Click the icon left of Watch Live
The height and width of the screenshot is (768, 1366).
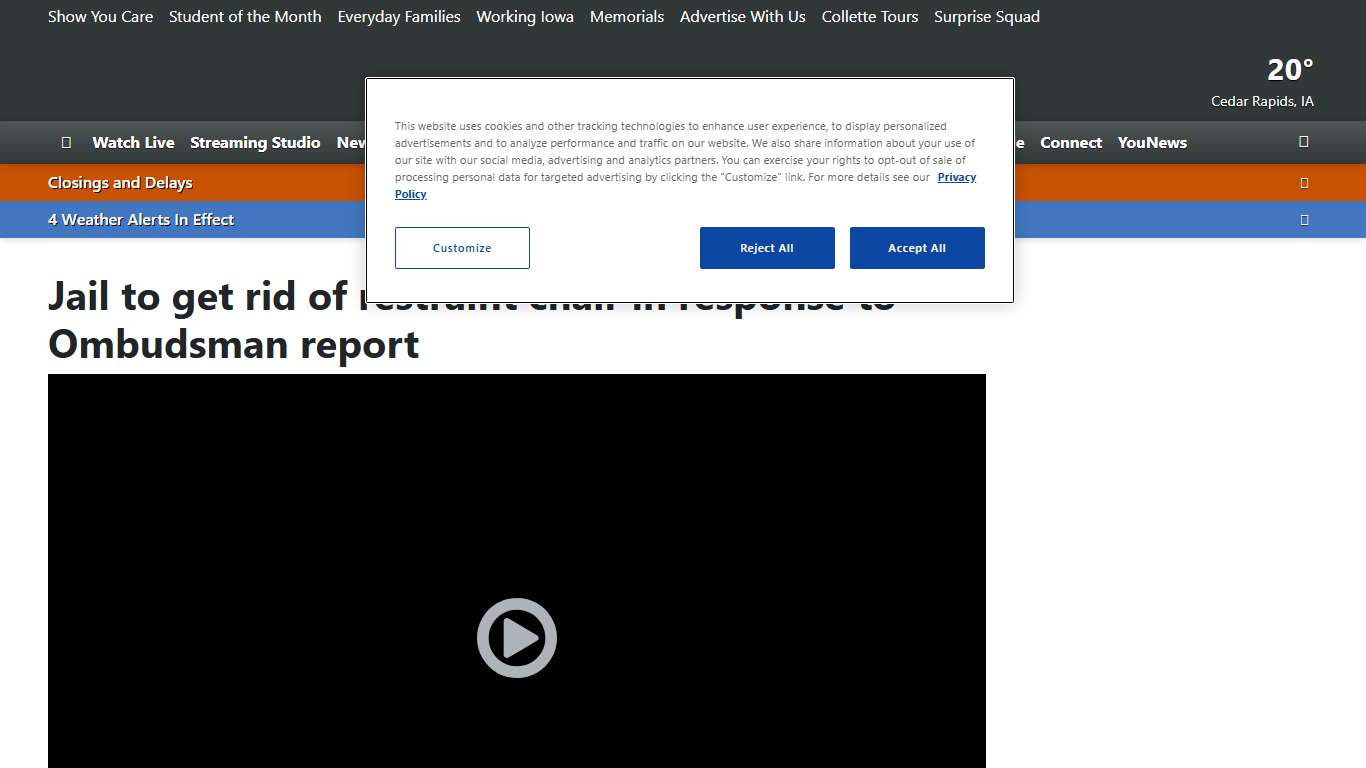coord(66,142)
